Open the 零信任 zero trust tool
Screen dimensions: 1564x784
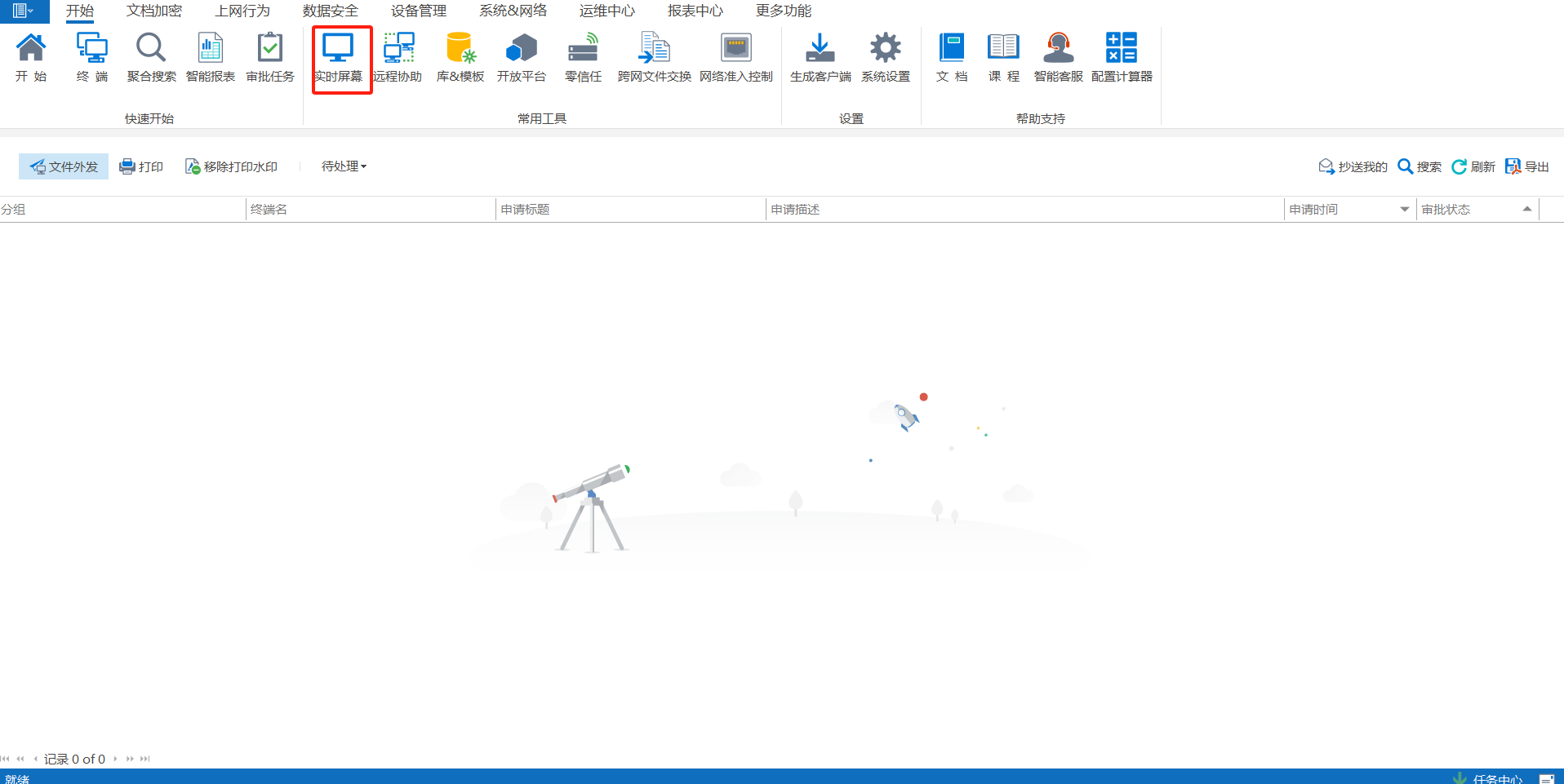pos(583,57)
